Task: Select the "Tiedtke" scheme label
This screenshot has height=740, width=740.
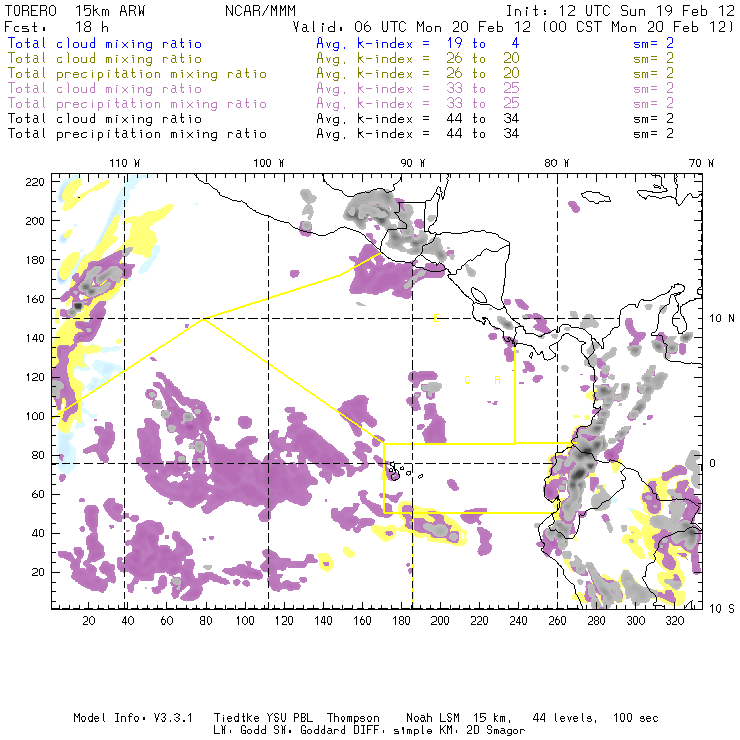Action: point(236,718)
